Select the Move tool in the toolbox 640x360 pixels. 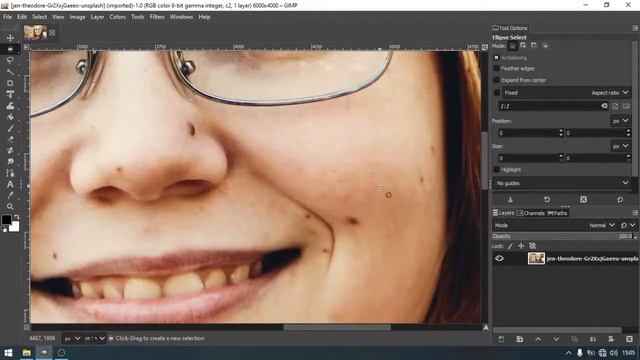(10, 38)
